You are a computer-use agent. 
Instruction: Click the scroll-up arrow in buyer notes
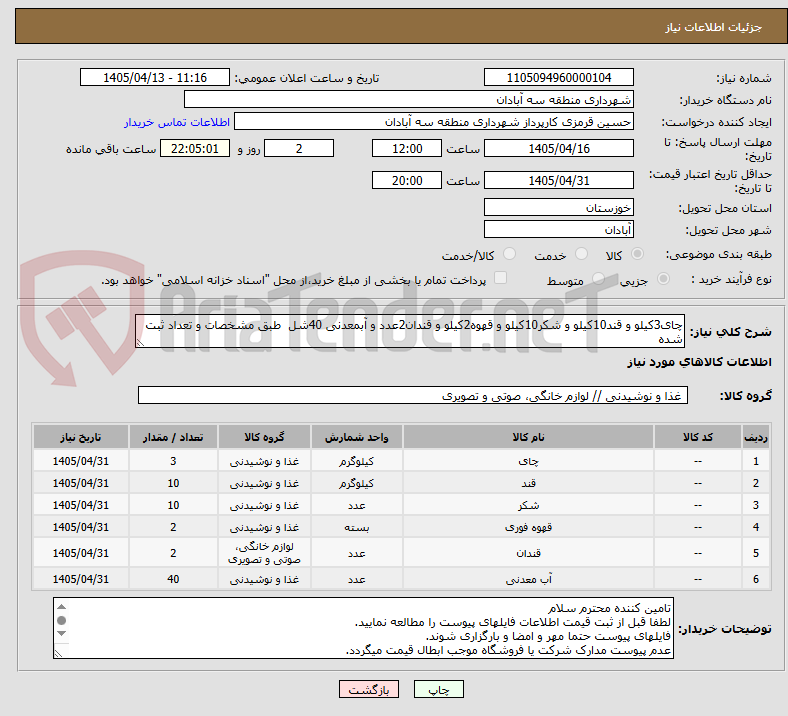(62, 607)
